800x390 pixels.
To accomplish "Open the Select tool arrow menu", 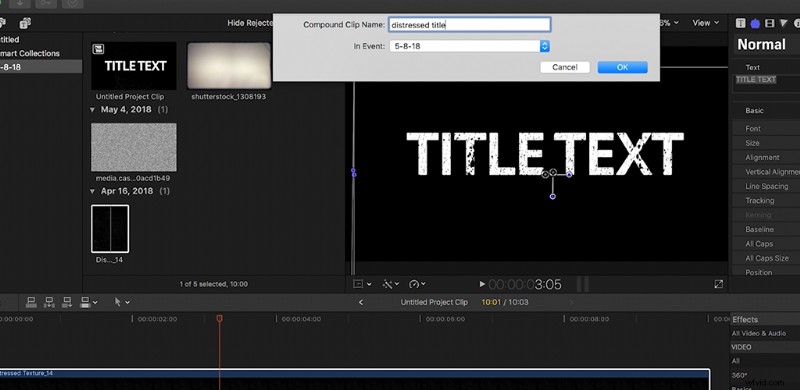I will pos(121,302).
